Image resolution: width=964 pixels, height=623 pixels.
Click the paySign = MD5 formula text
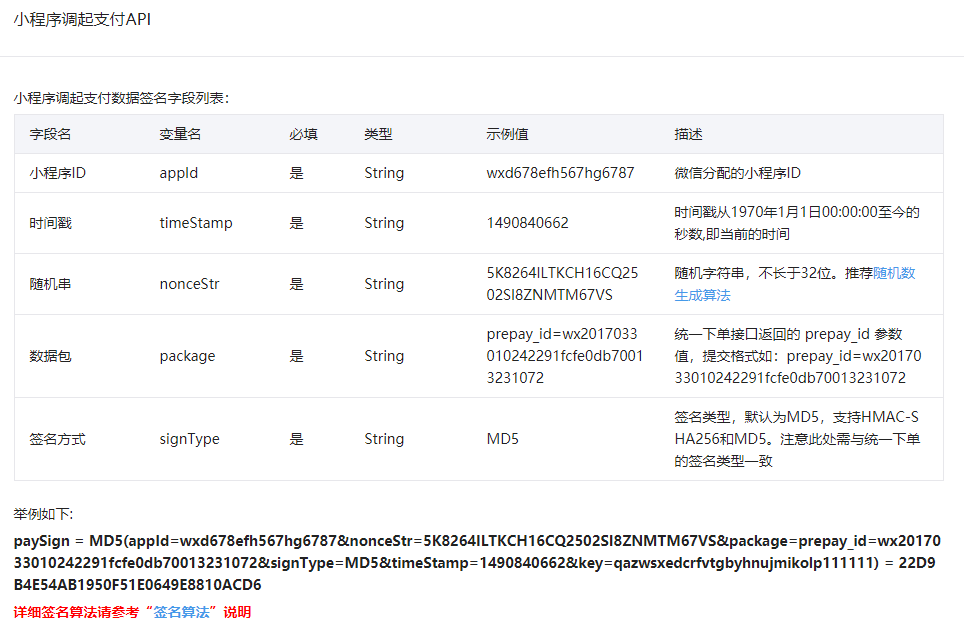coord(477,563)
